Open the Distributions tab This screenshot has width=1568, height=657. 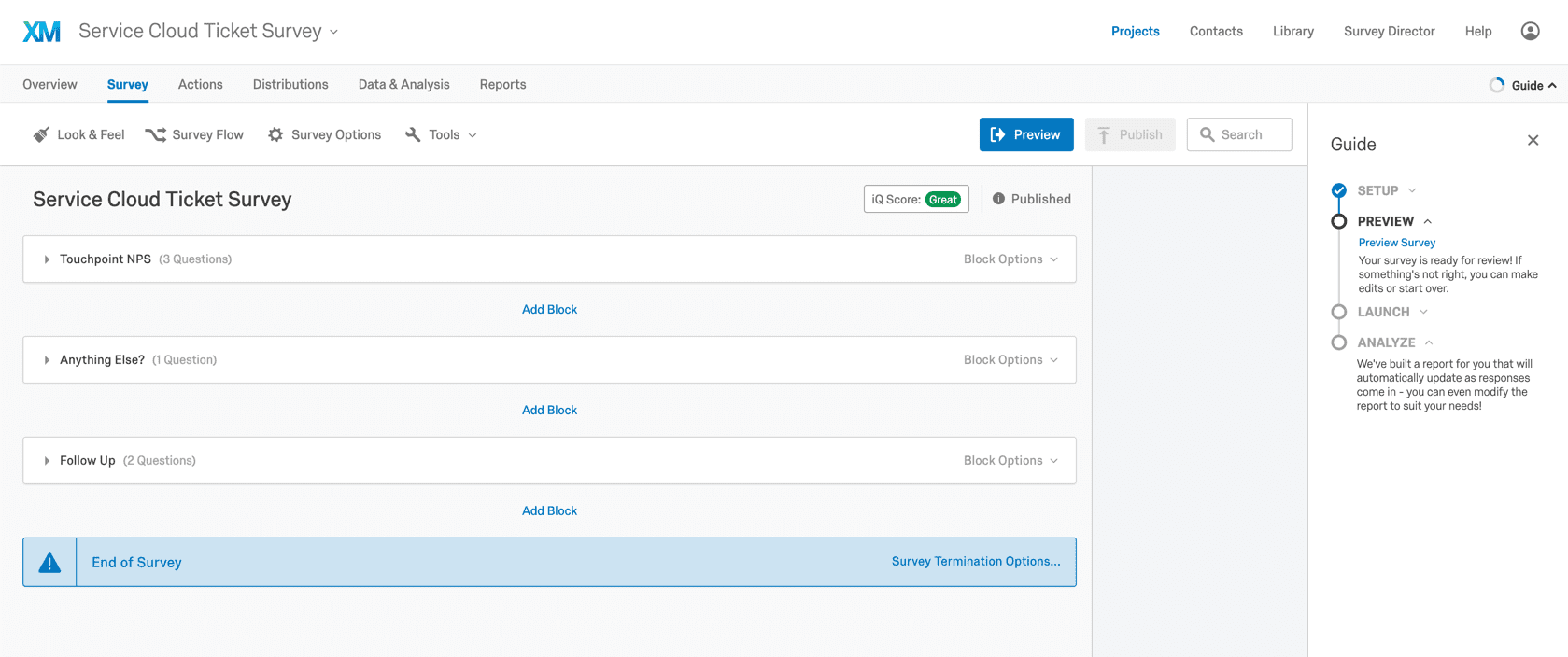290,84
